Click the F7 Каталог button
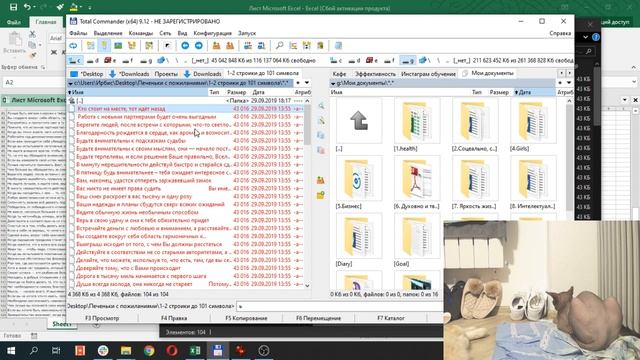The height and width of the screenshot is (360, 640). tap(391, 318)
